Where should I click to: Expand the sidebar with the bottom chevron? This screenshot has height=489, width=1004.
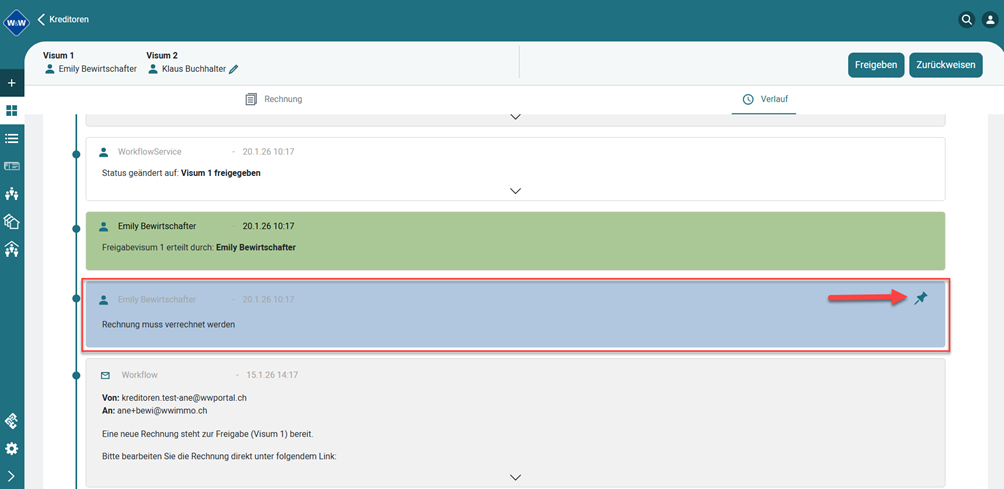pyautogui.click(x=12, y=476)
